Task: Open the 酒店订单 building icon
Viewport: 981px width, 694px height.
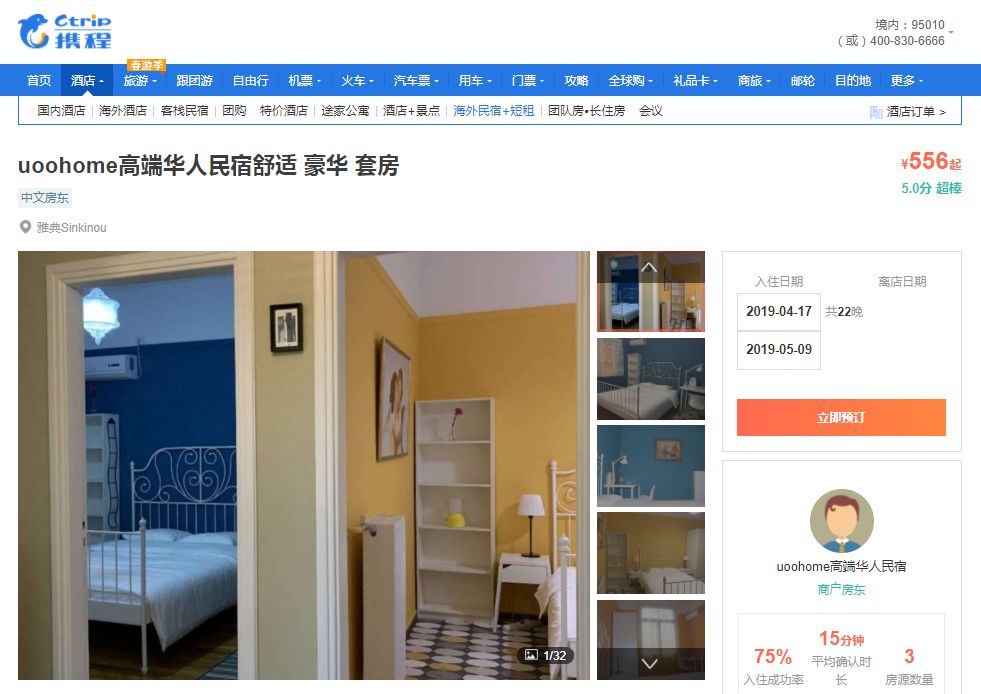Action: click(x=876, y=112)
